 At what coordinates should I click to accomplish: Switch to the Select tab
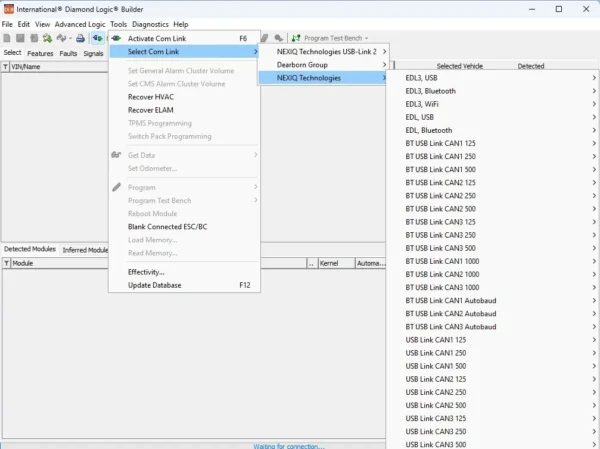click(x=13, y=52)
